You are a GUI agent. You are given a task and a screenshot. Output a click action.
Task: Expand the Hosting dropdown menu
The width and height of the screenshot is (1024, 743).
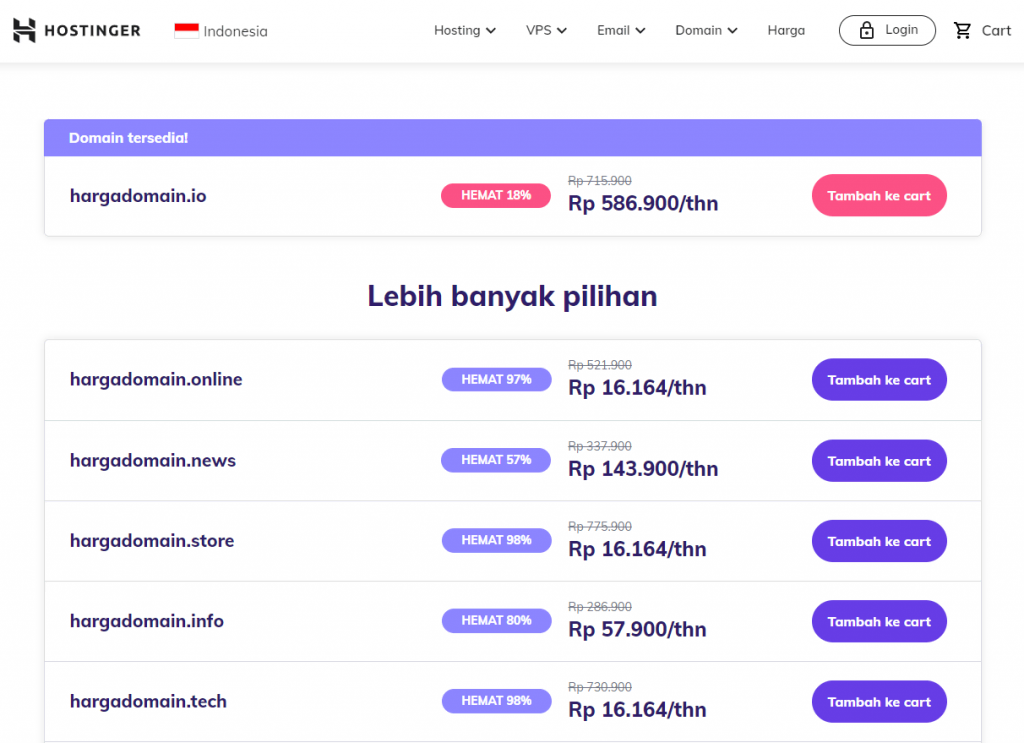pos(464,30)
